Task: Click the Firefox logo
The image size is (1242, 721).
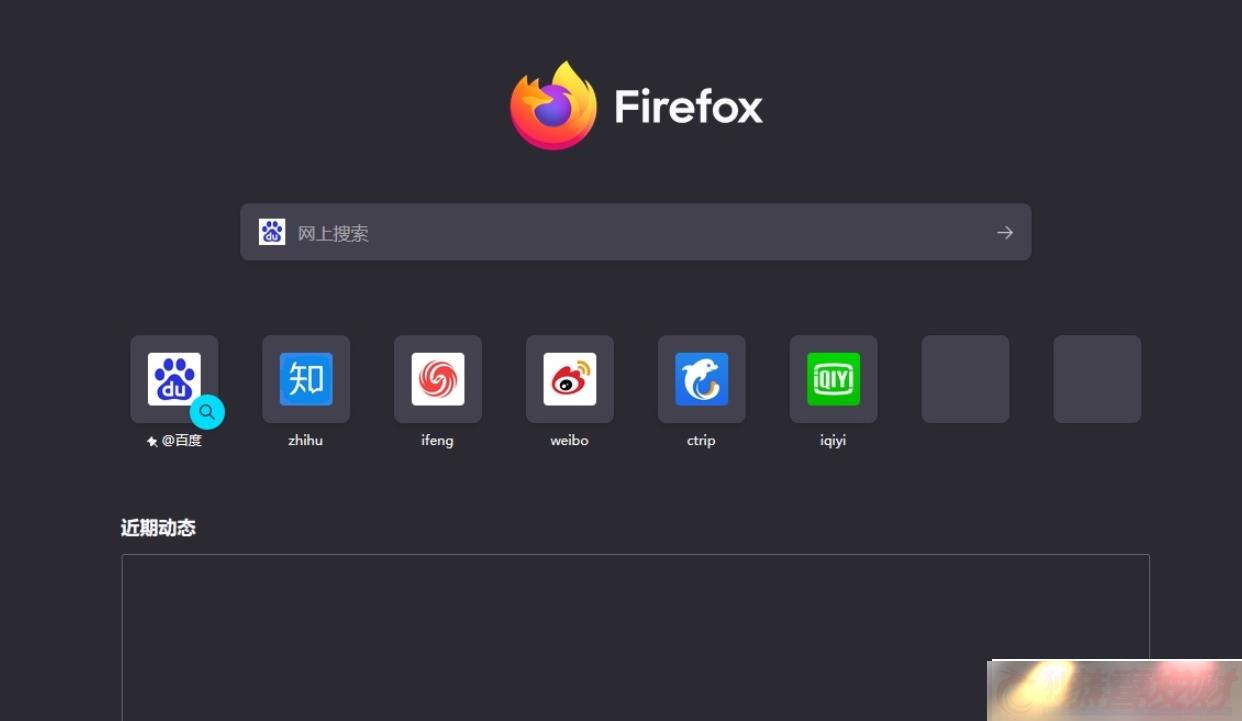Action: 553,106
